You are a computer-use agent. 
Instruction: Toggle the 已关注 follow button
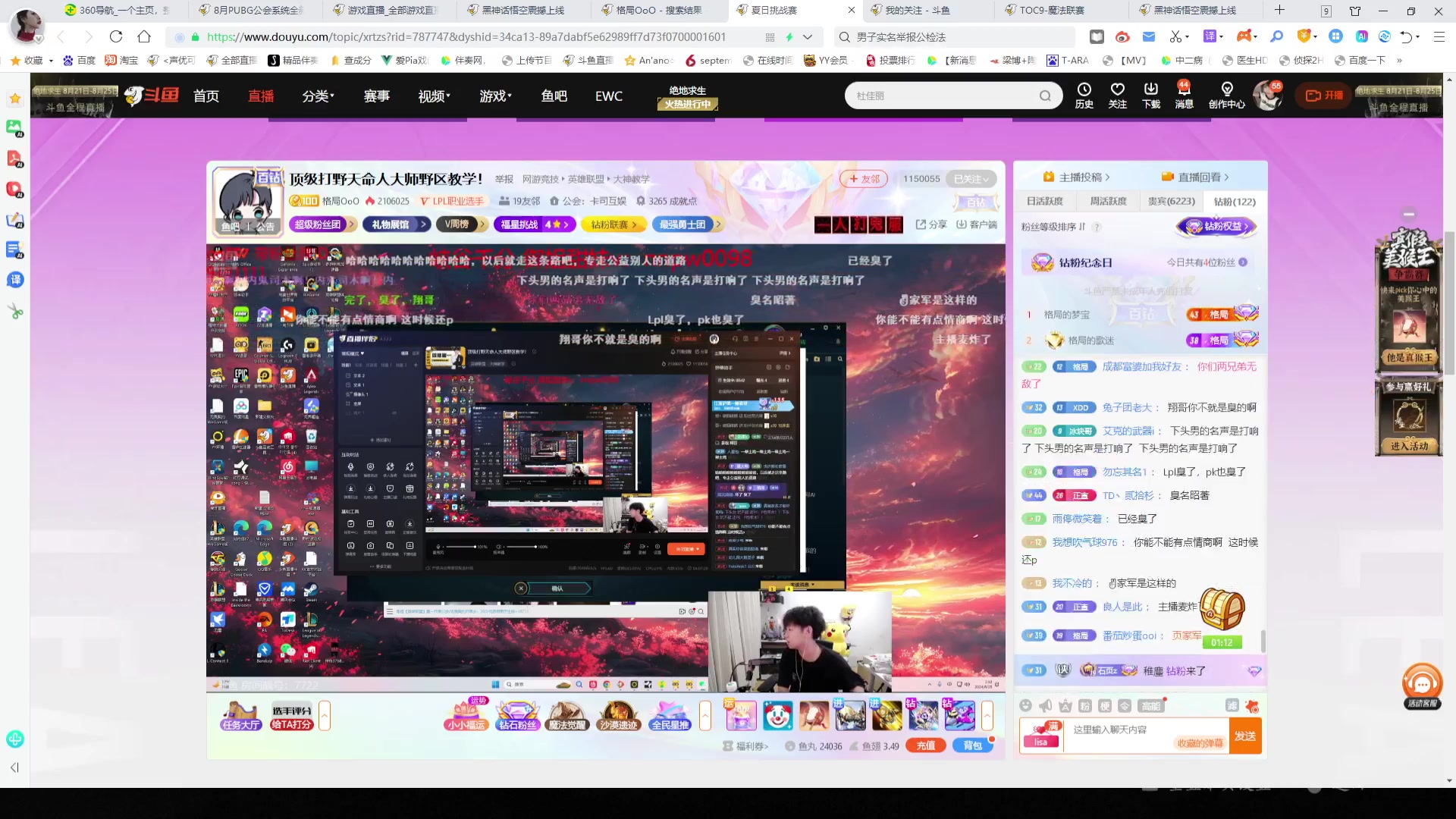click(x=971, y=179)
